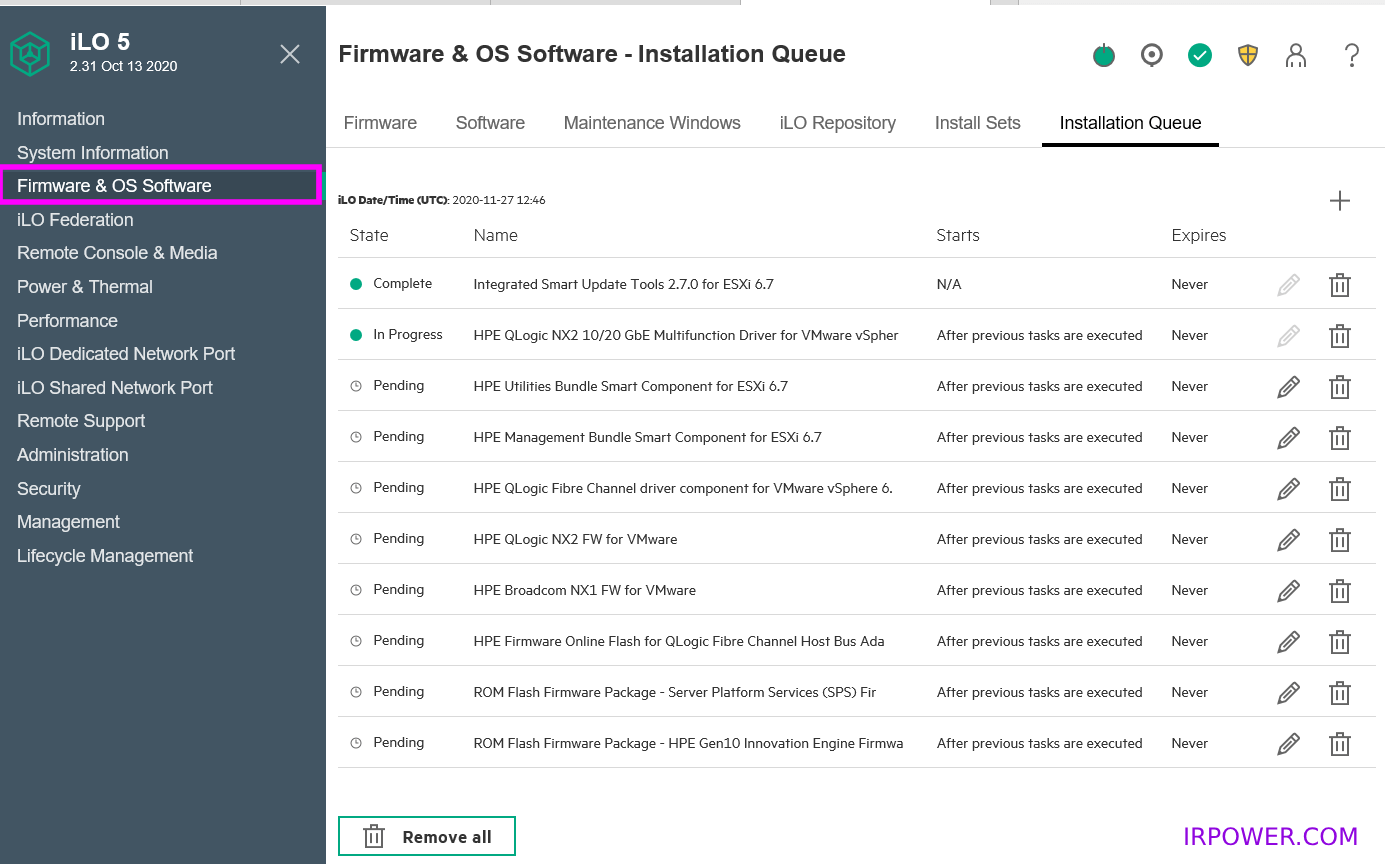Viewport: 1385px width, 864px height.
Task: Delete HPE Utilities Bundle Smart Component task
Action: 1340,387
